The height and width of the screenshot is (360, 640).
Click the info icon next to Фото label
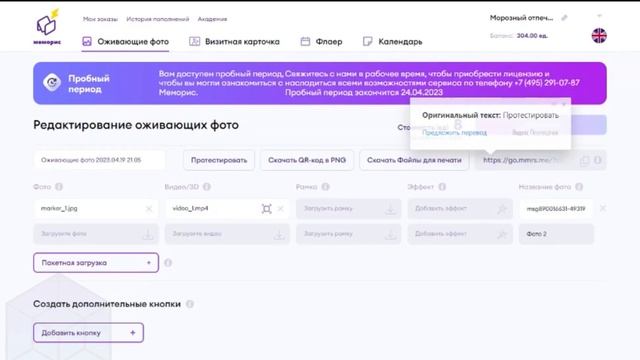pos(59,187)
